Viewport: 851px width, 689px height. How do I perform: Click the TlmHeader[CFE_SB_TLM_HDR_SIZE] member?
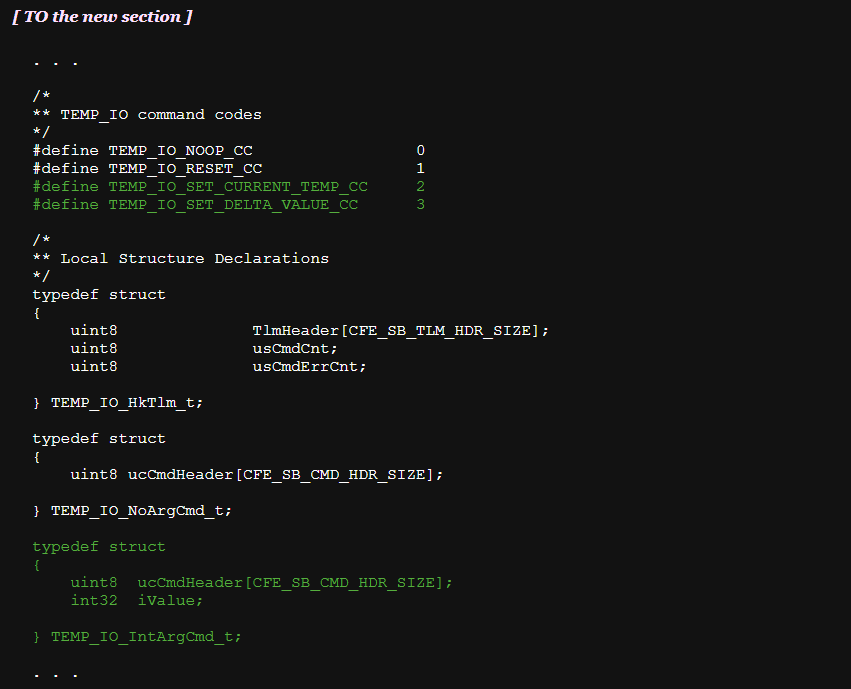coord(400,331)
